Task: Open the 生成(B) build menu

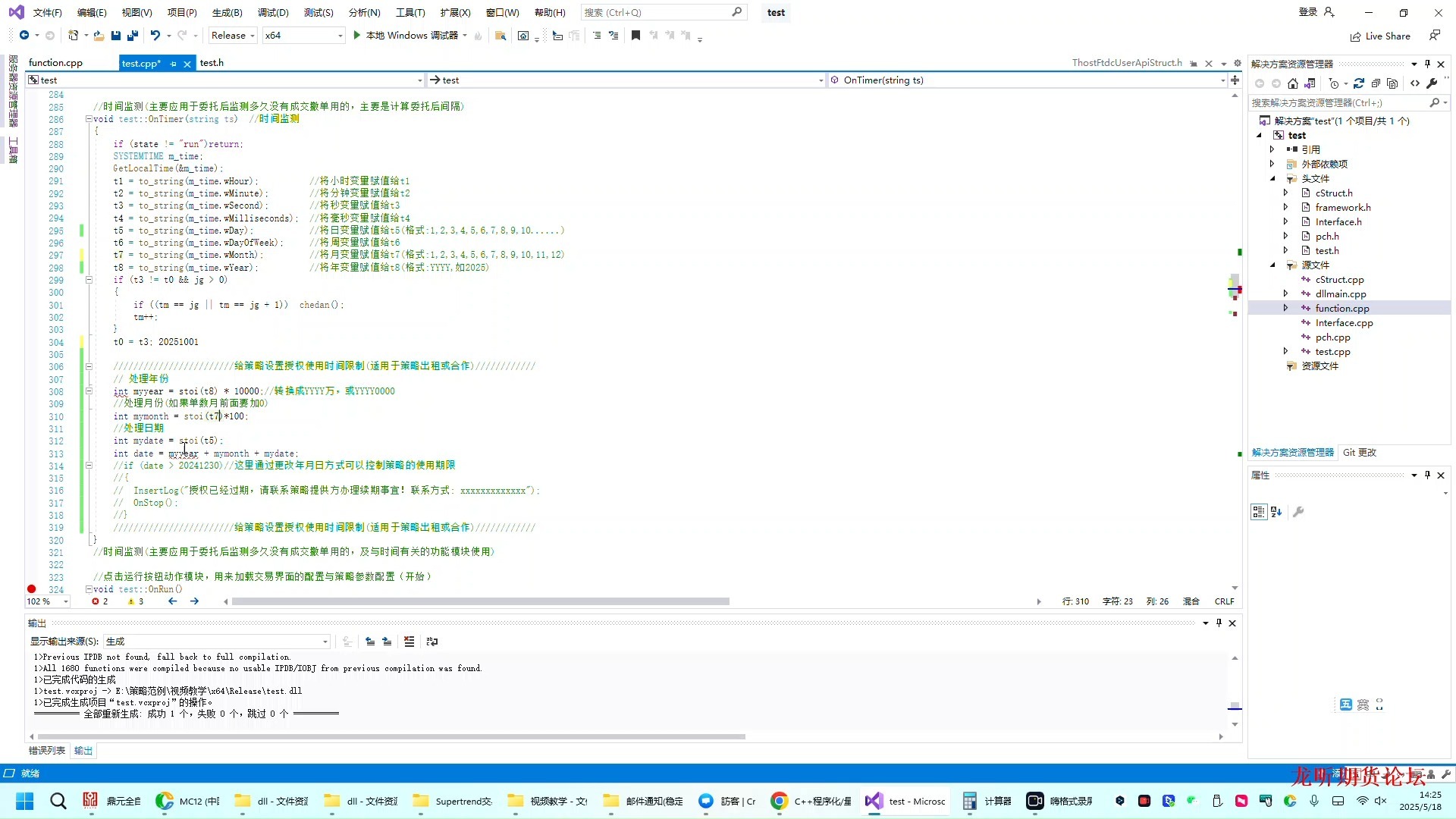Action: (x=227, y=13)
